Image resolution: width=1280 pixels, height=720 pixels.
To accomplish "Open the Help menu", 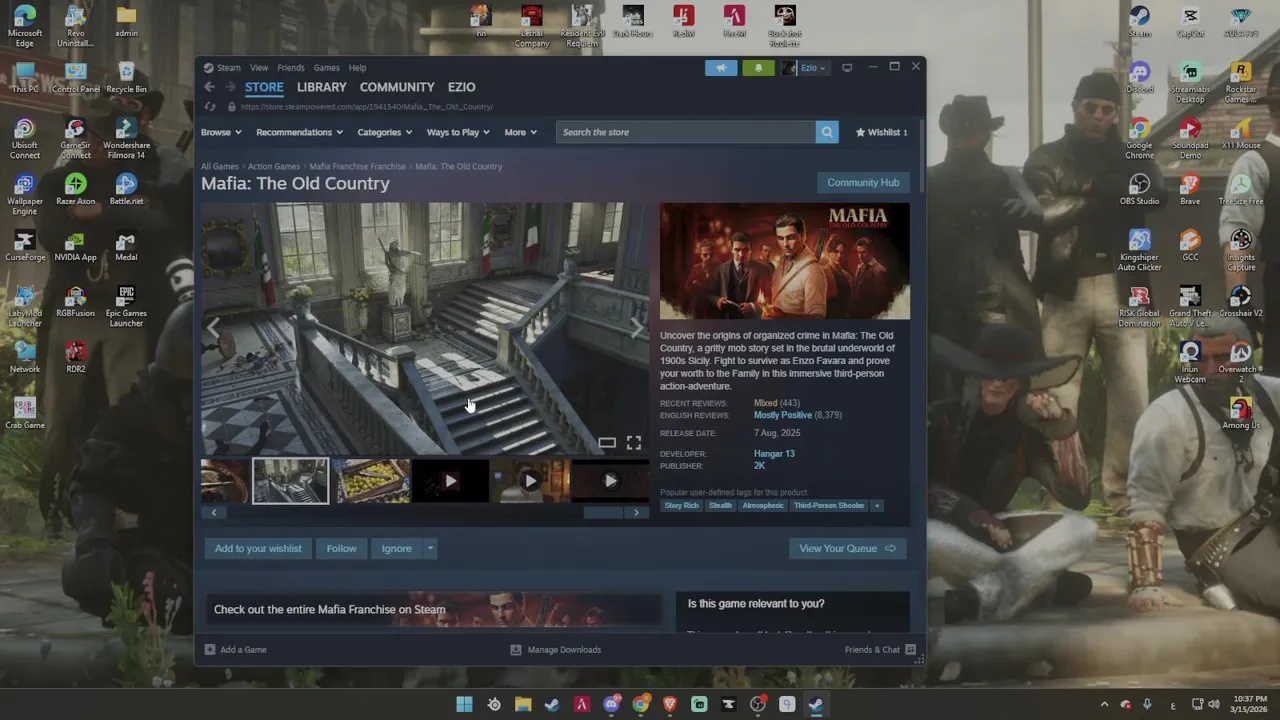I will point(357,68).
